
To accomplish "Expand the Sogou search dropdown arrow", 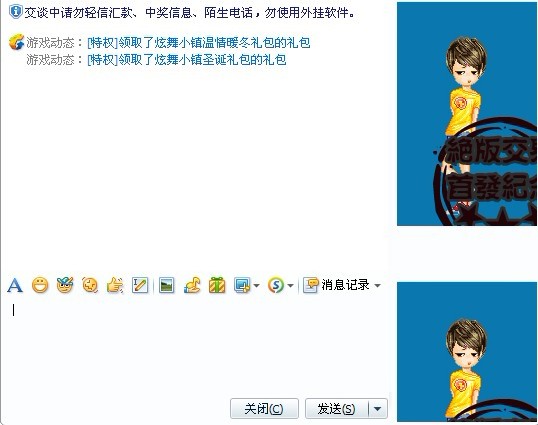I will point(290,285).
